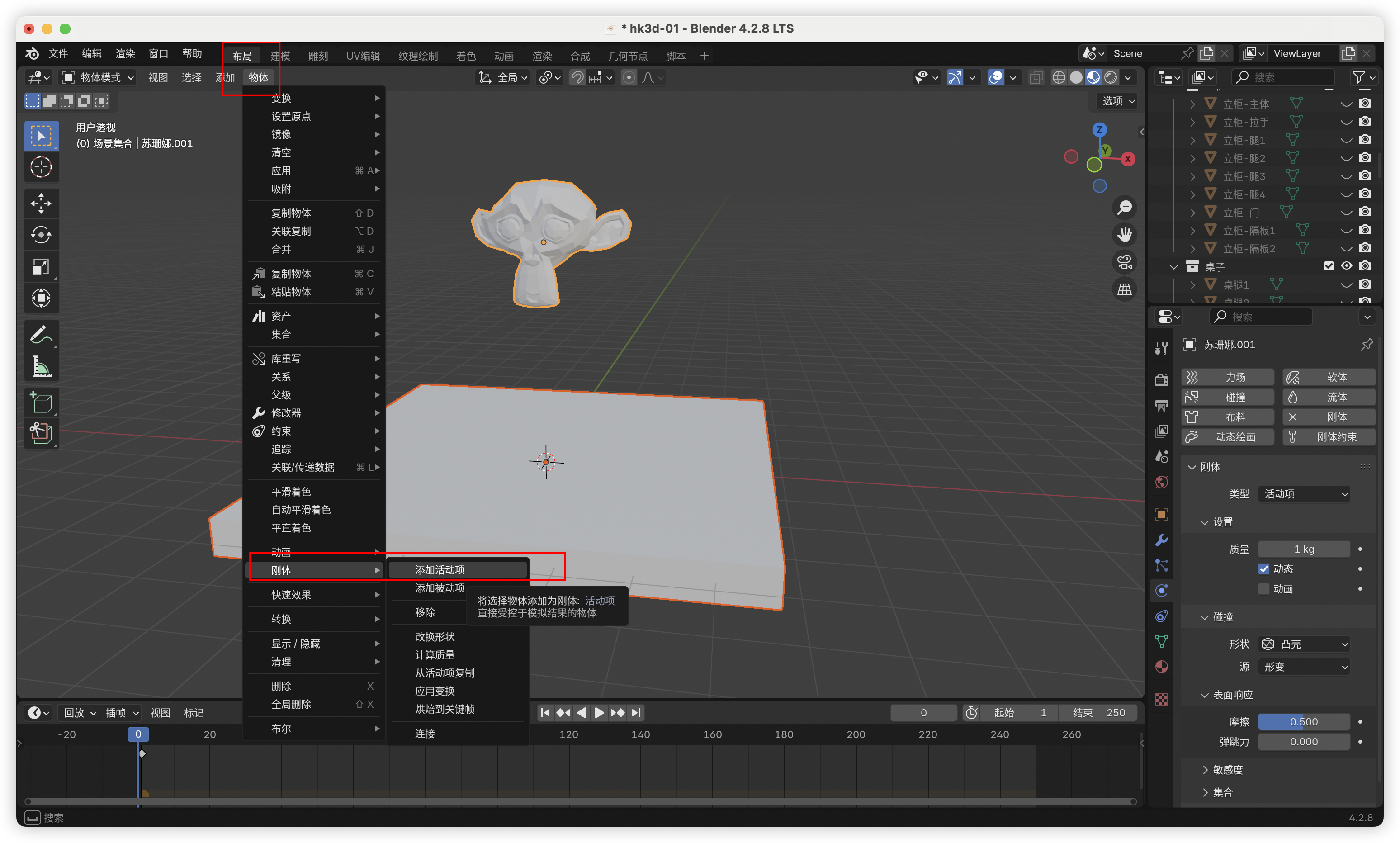Toggle proportional editing button
Image resolution: width=1400 pixels, height=843 pixels.
(629, 77)
